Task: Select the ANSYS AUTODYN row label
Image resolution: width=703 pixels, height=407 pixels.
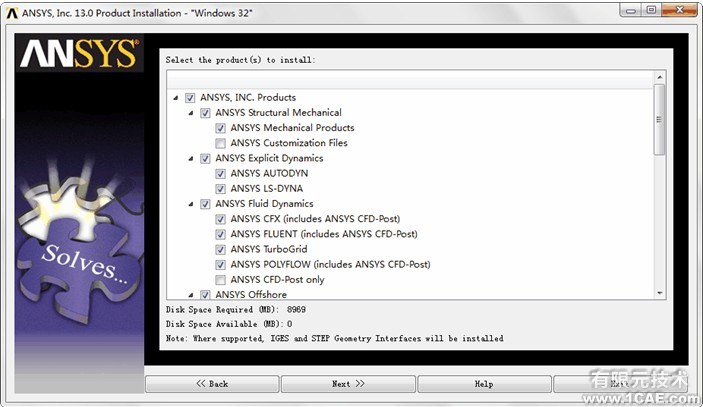Action: pos(269,173)
